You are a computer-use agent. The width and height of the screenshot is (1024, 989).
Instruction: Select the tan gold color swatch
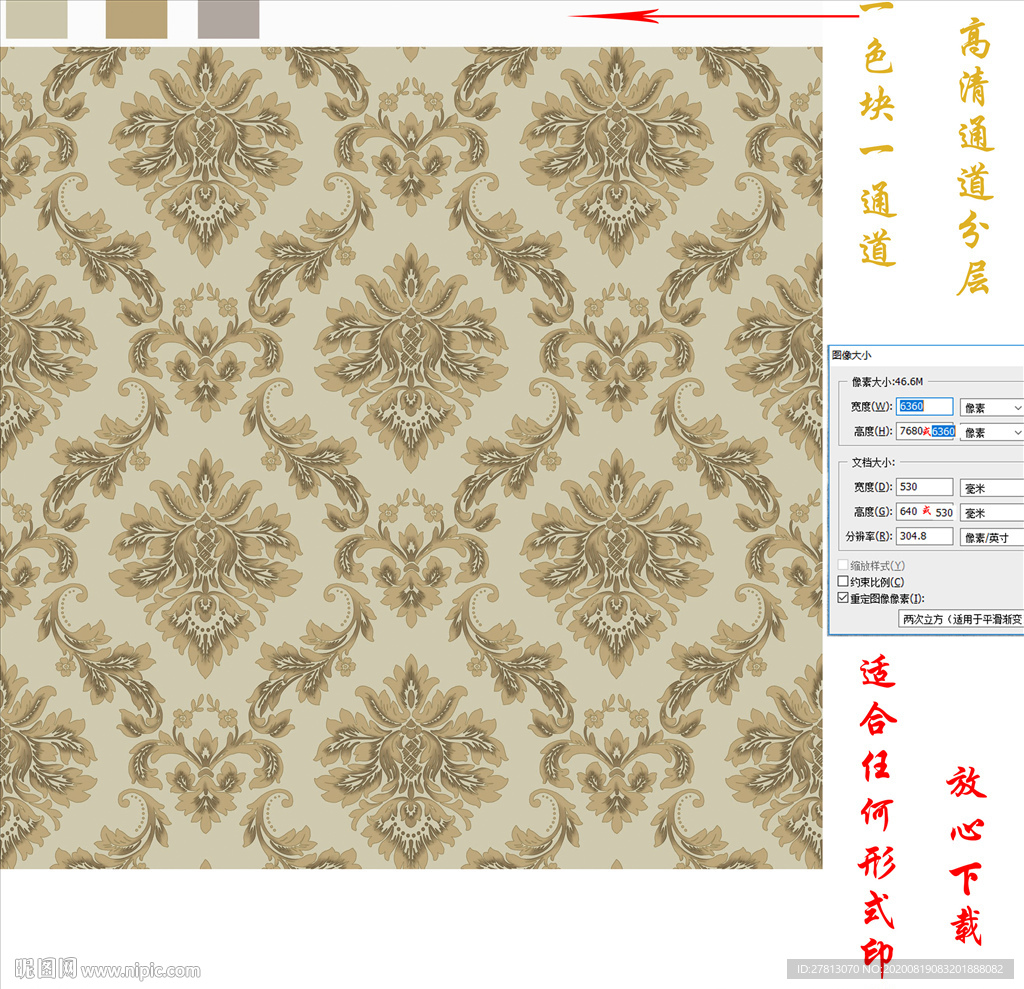(x=136, y=19)
